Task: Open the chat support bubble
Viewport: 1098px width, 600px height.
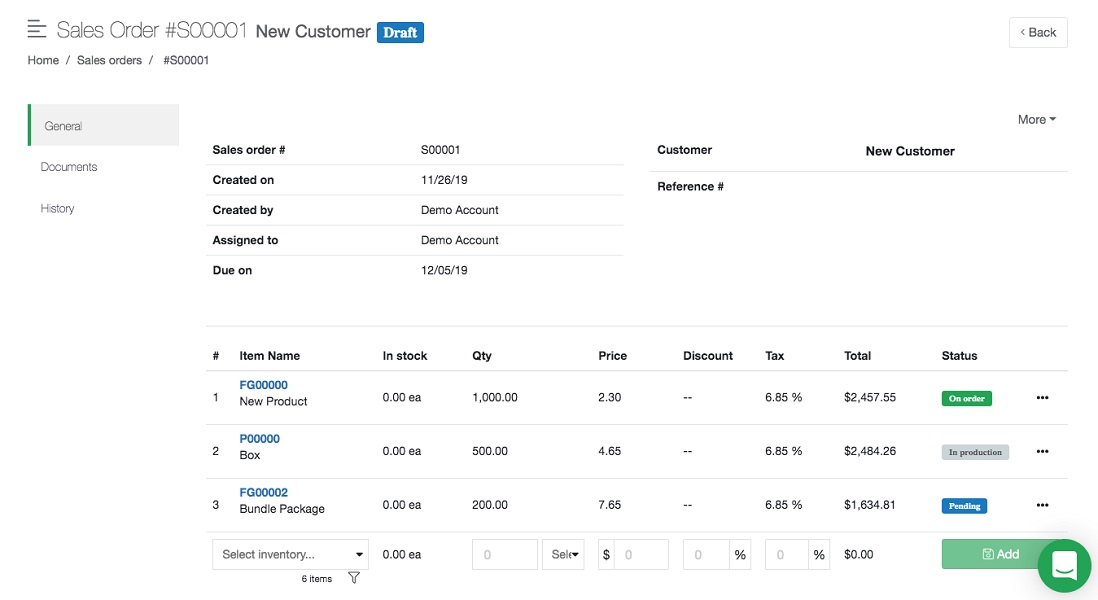Action: pyautogui.click(x=1064, y=565)
